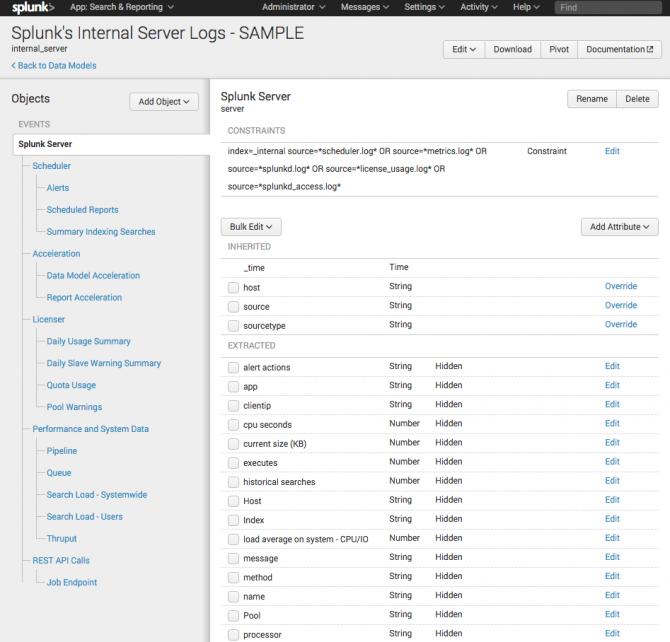Select Search Load - Systemwide object
Image resolution: width=670 pixels, height=642 pixels.
click(x=97, y=495)
